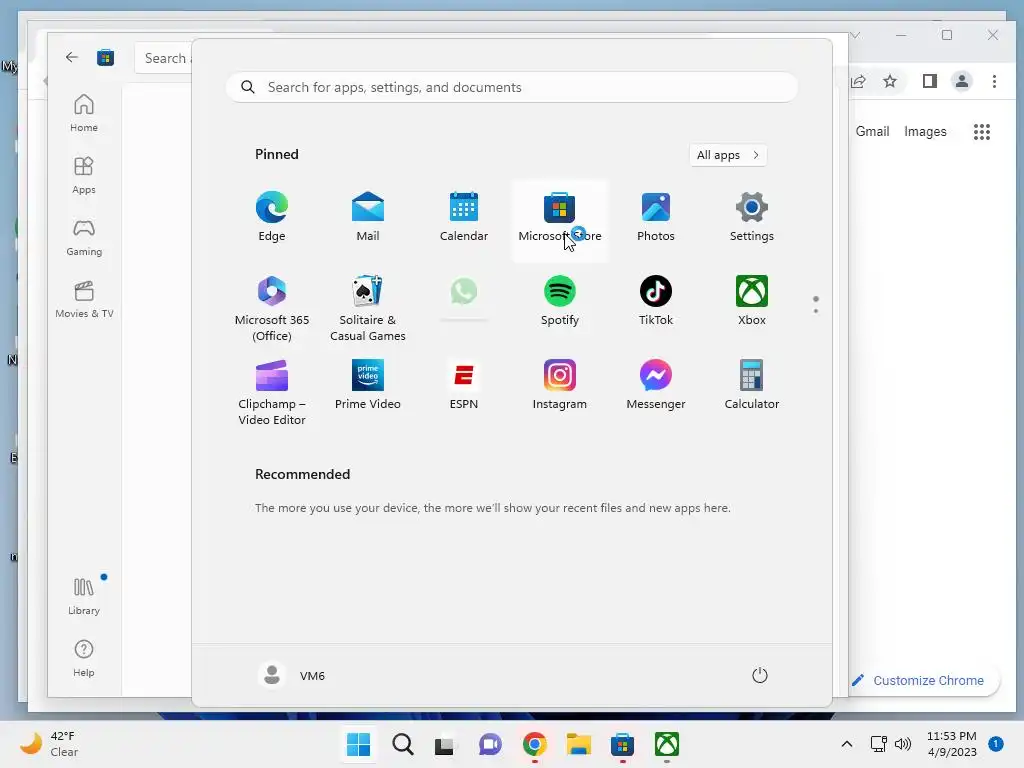Launch the Xbox pinned app
The width and height of the screenshot is (1024, 768).
pyautogui.click(x=752, y=301)
